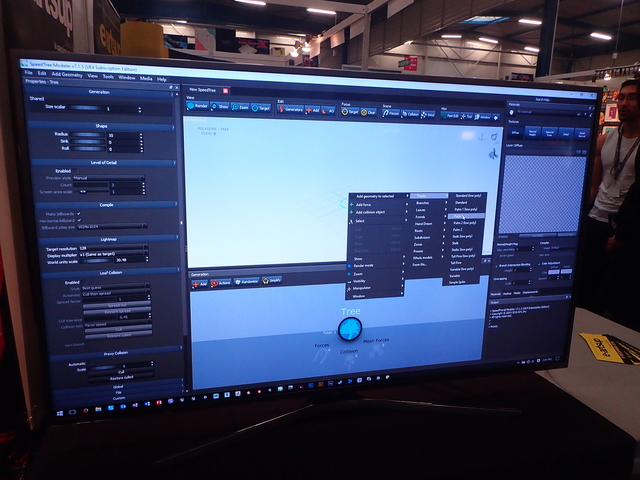The height and width of the screenshot is (480, 640).
Task: Click the Add button in the Generation panel
Action: (x=200, y=283)
